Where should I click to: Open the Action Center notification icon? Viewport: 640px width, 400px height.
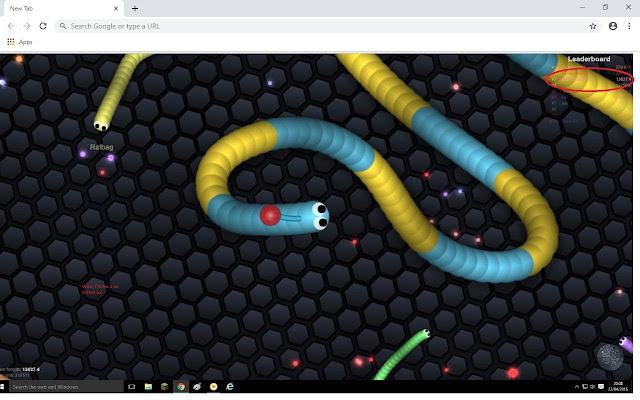(x=601, y=387)
